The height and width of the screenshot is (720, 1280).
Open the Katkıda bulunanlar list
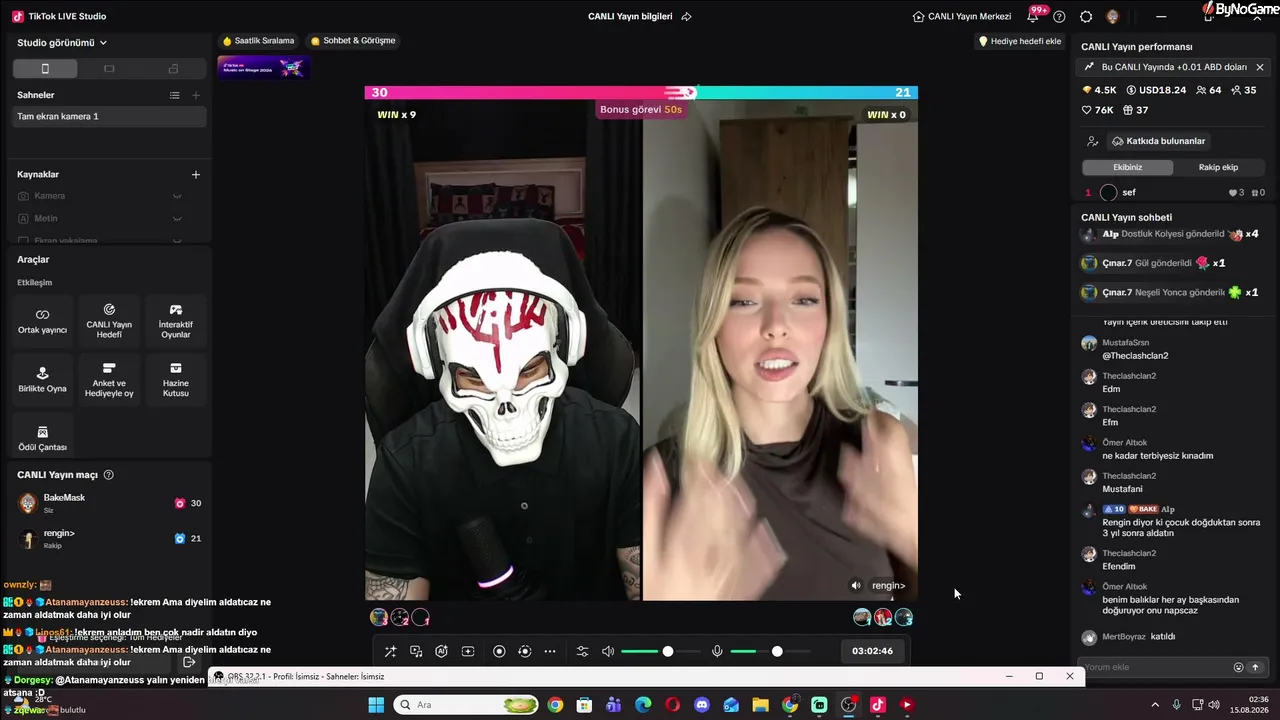pyautogui.click(x=1158, y=141)
